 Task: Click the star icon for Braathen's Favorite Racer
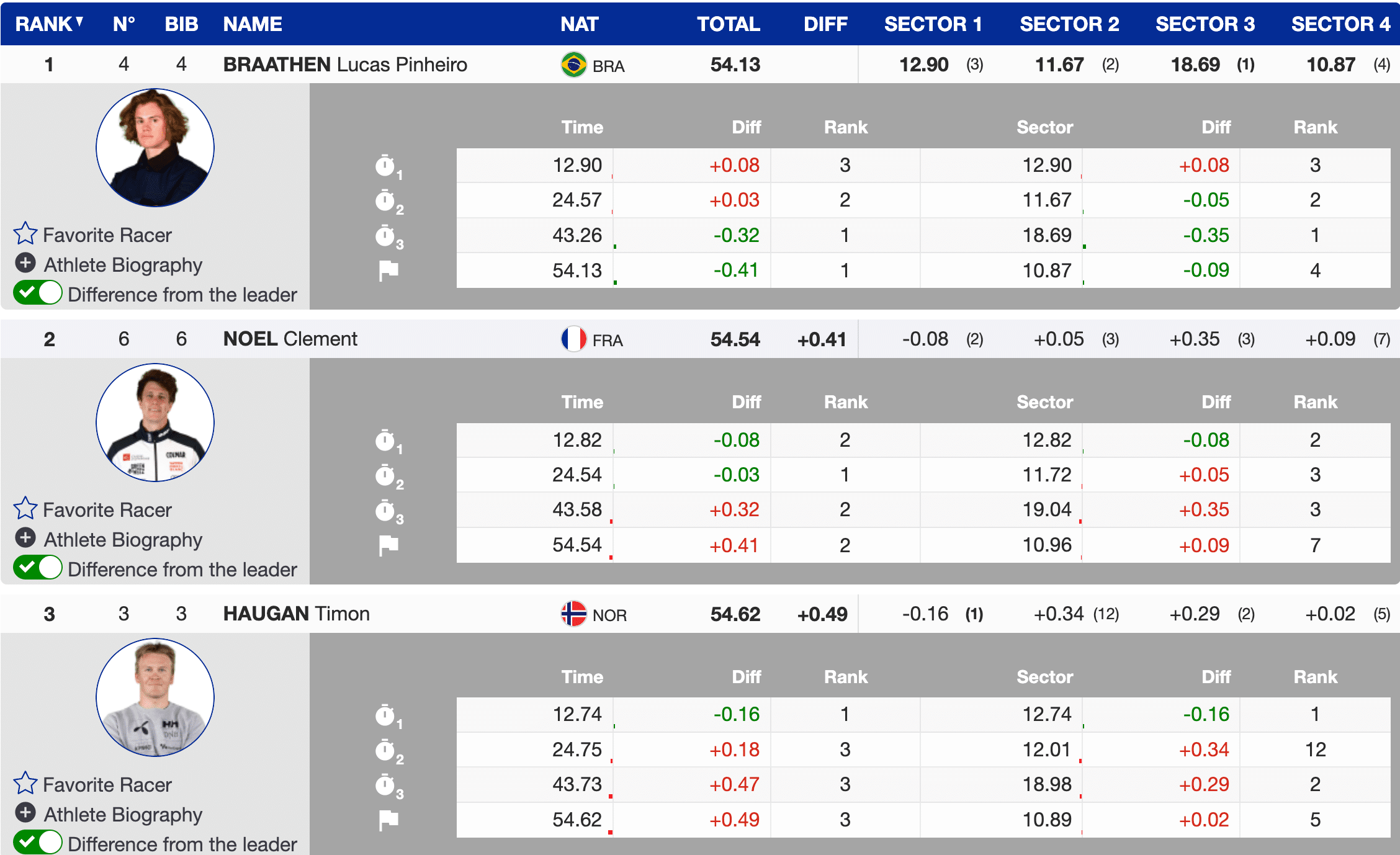[x=25, y=234]
